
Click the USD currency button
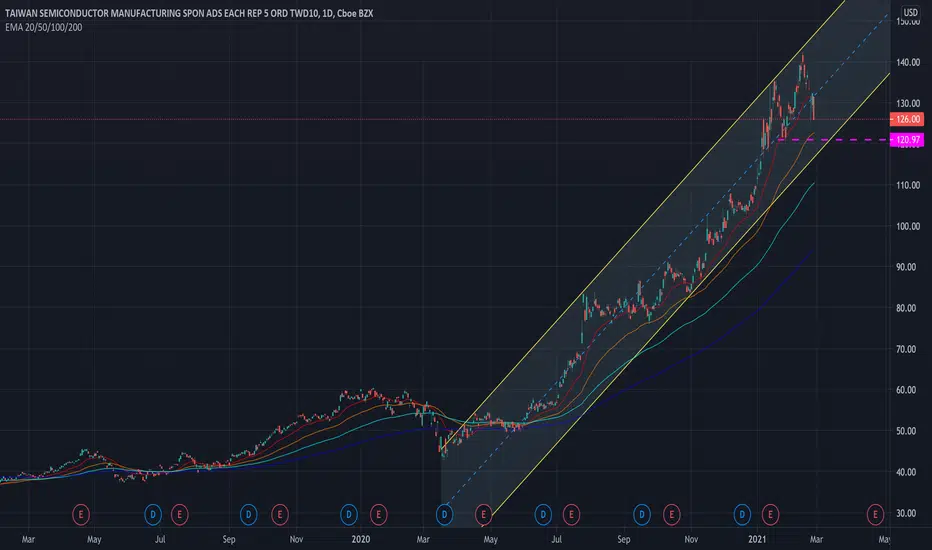[910, 12]
